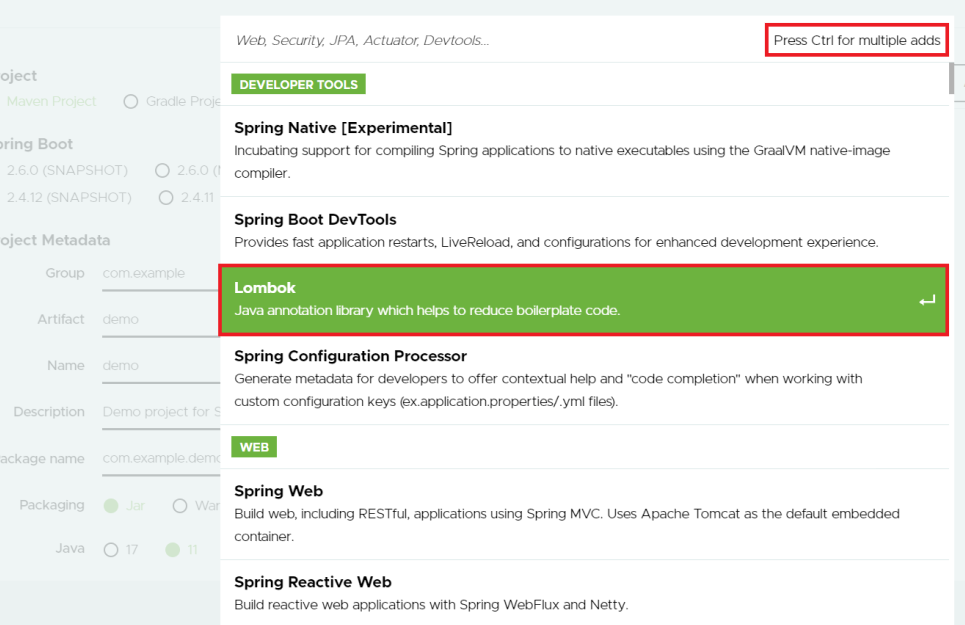The width and height of the screenshot is (965, 625).
Task: Select Jar packaging radio button
Action: point(111,506)
